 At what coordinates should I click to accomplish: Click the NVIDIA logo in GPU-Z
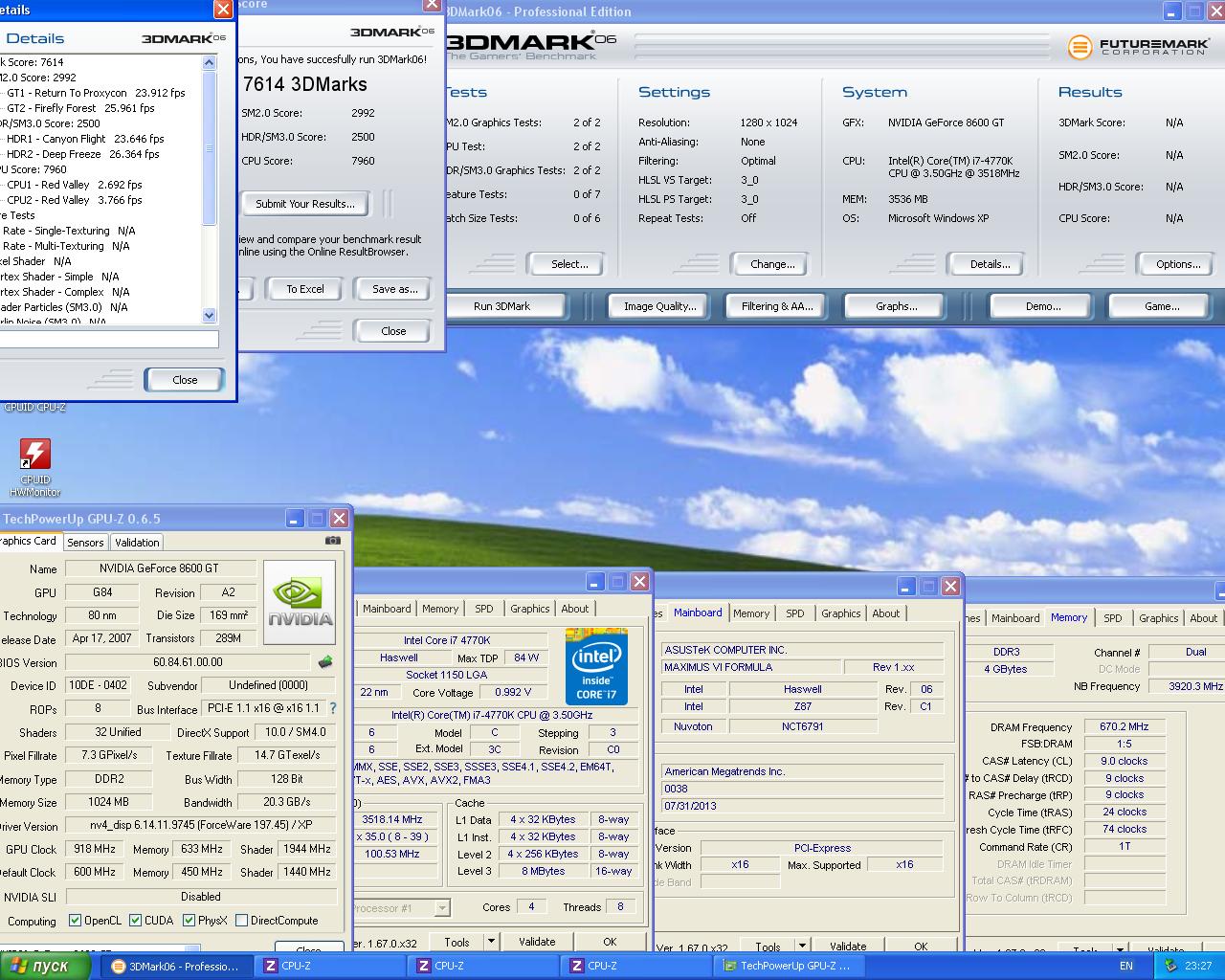pos(300,603)
